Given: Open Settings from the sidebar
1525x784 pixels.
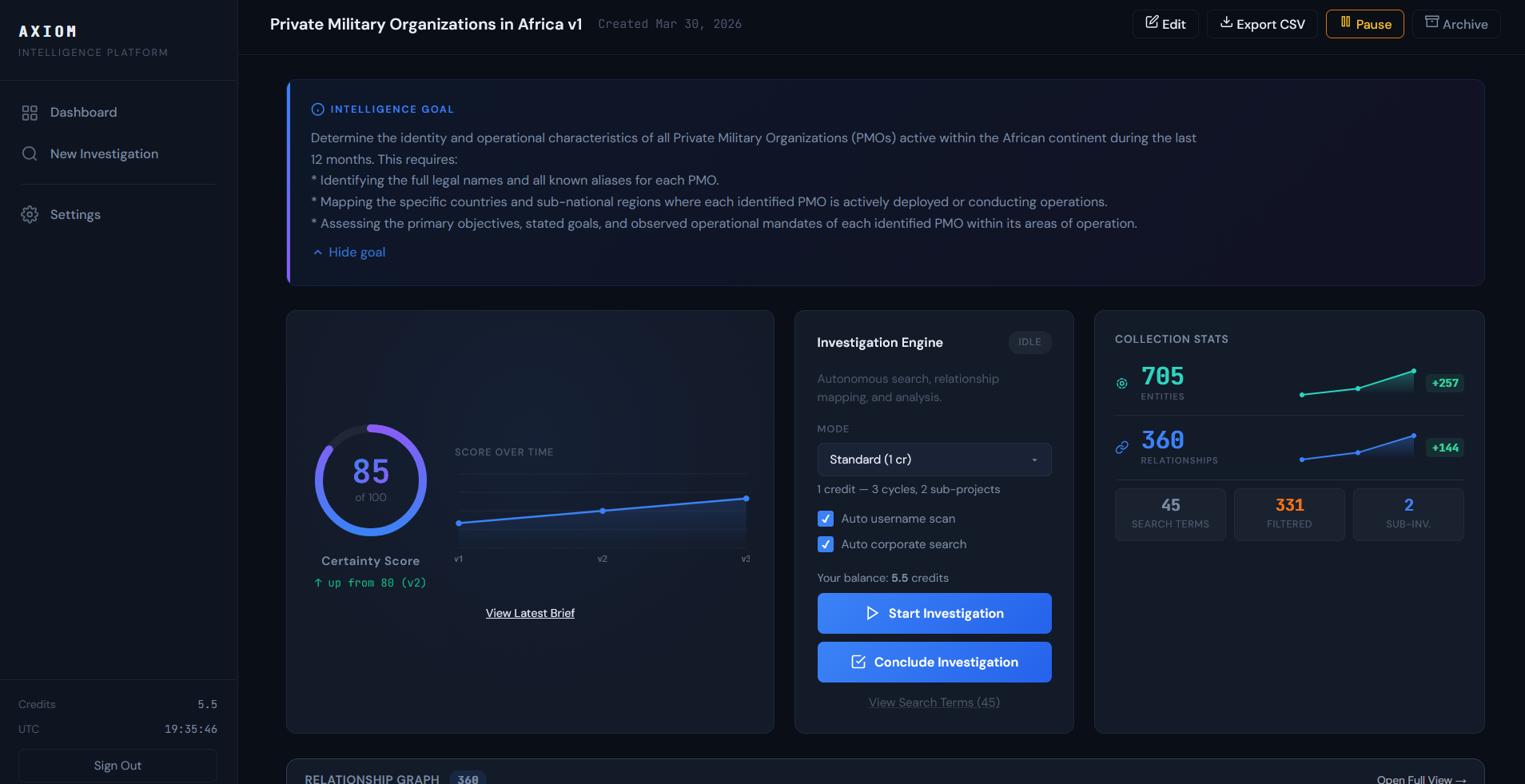Looking at the screenshot, I should click(x=75, y=214).
